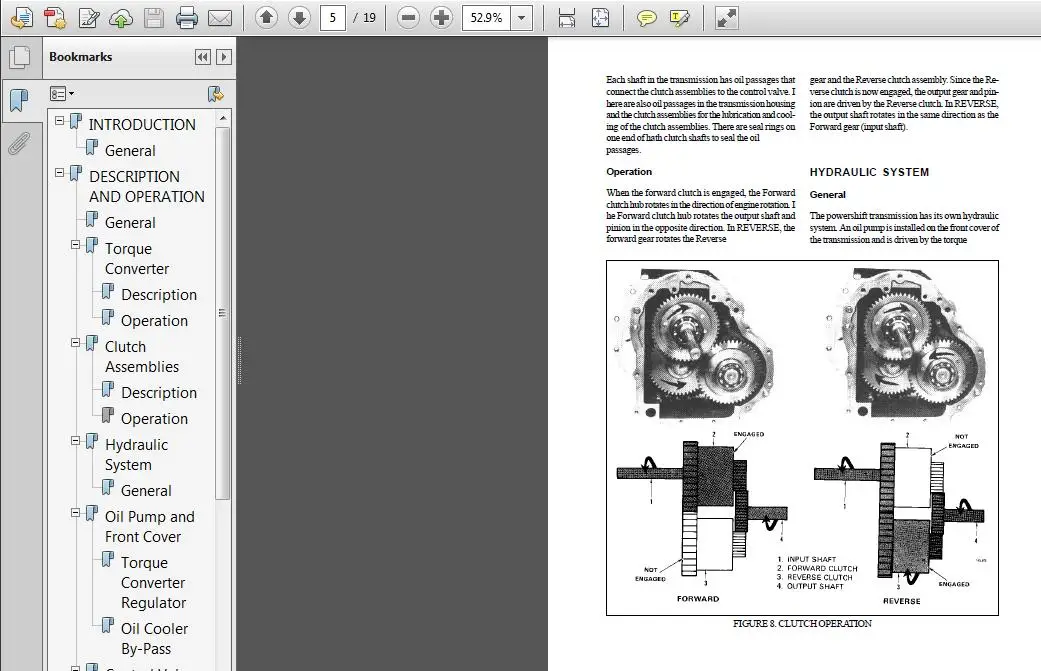This screenshot has height=671, width=1041.
Task: Select DESCRIPTION AND OPERATION bookmark
Action: (147, 186)
